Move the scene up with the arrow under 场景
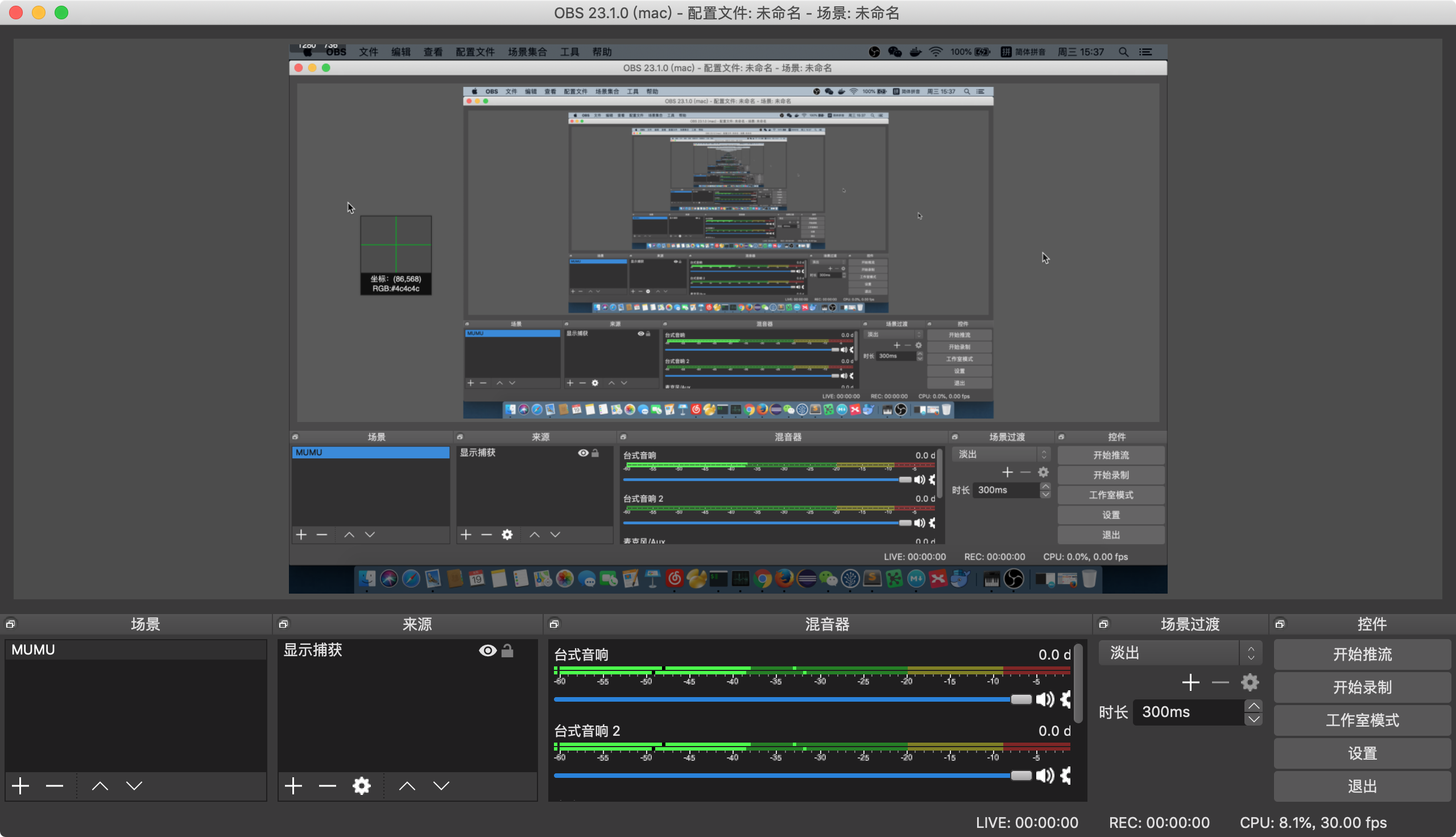 click(100, 785)
